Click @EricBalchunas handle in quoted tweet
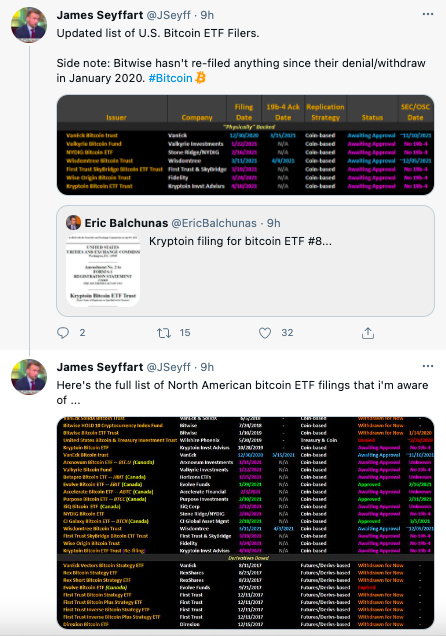This screenshot has width=446, height=636. pyautogui.click(x=214, y=223)
